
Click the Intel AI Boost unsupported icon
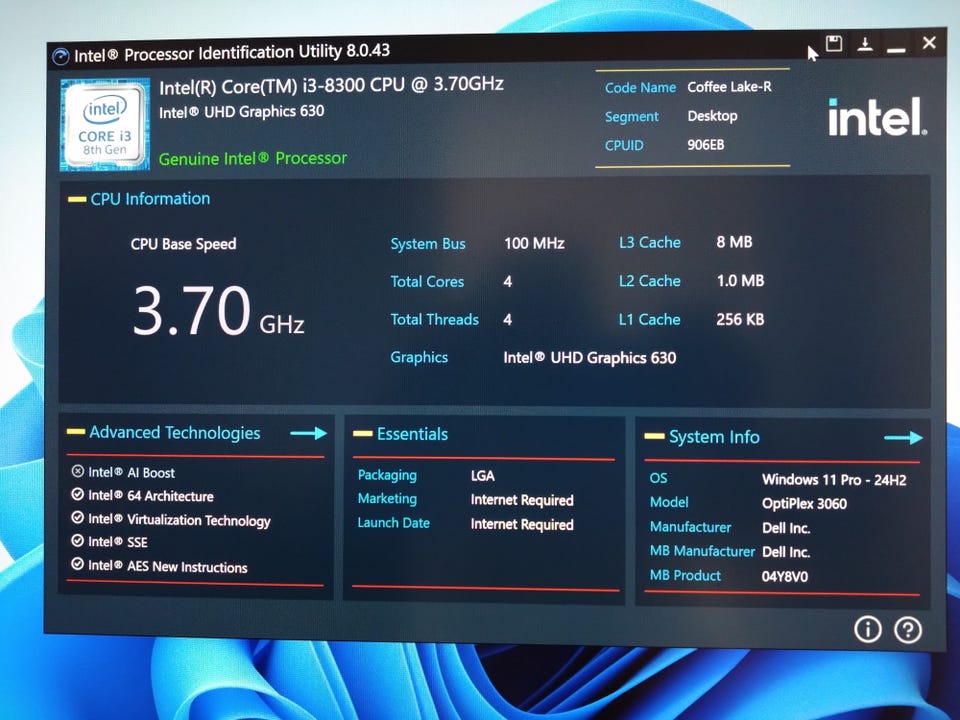(78, 471)
